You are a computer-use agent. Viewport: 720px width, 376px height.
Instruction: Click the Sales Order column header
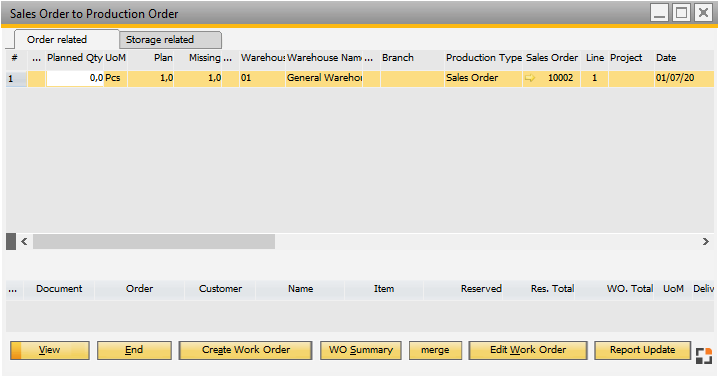551,58
